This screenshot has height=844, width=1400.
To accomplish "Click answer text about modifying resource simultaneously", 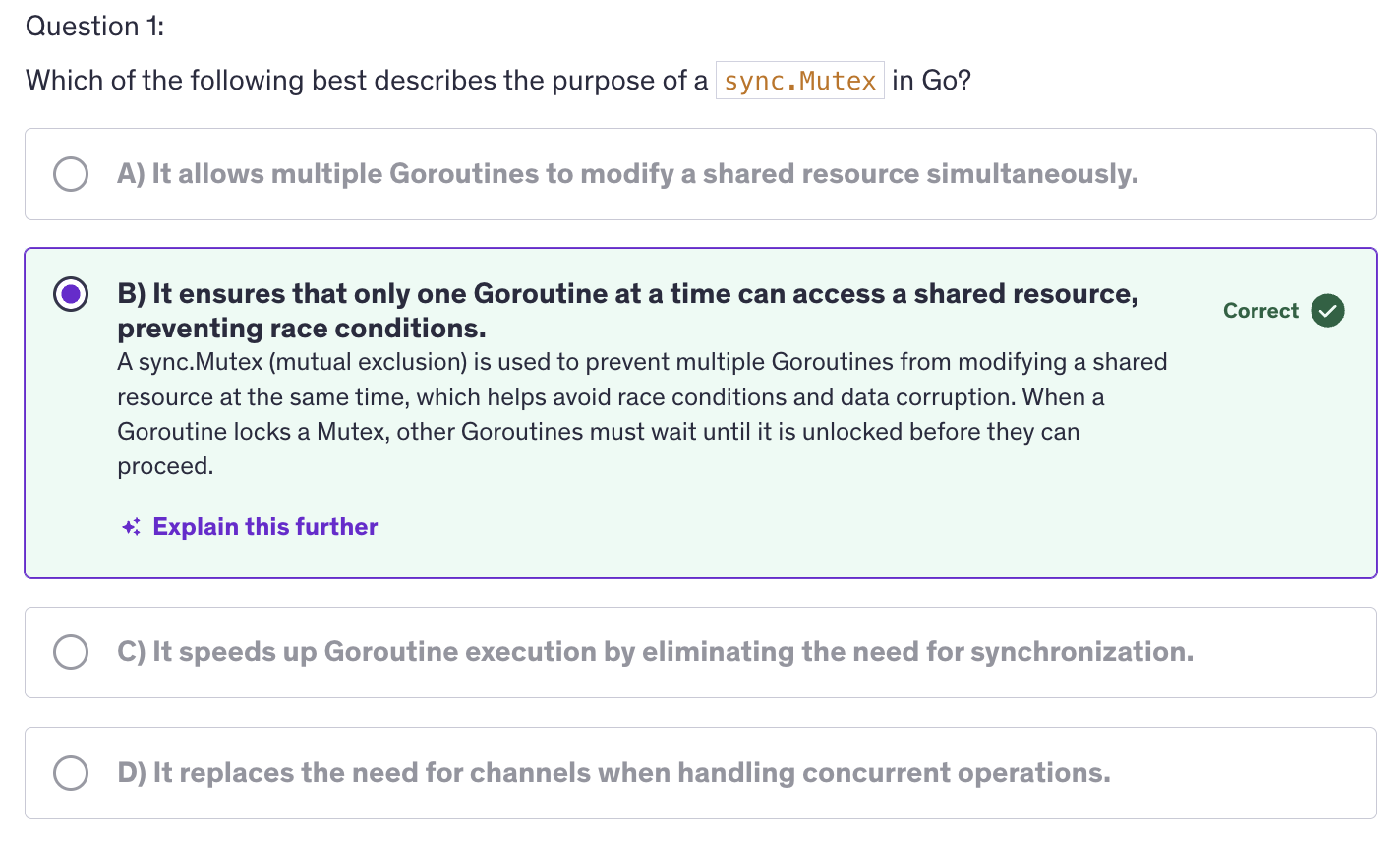I will click(627, 174).
